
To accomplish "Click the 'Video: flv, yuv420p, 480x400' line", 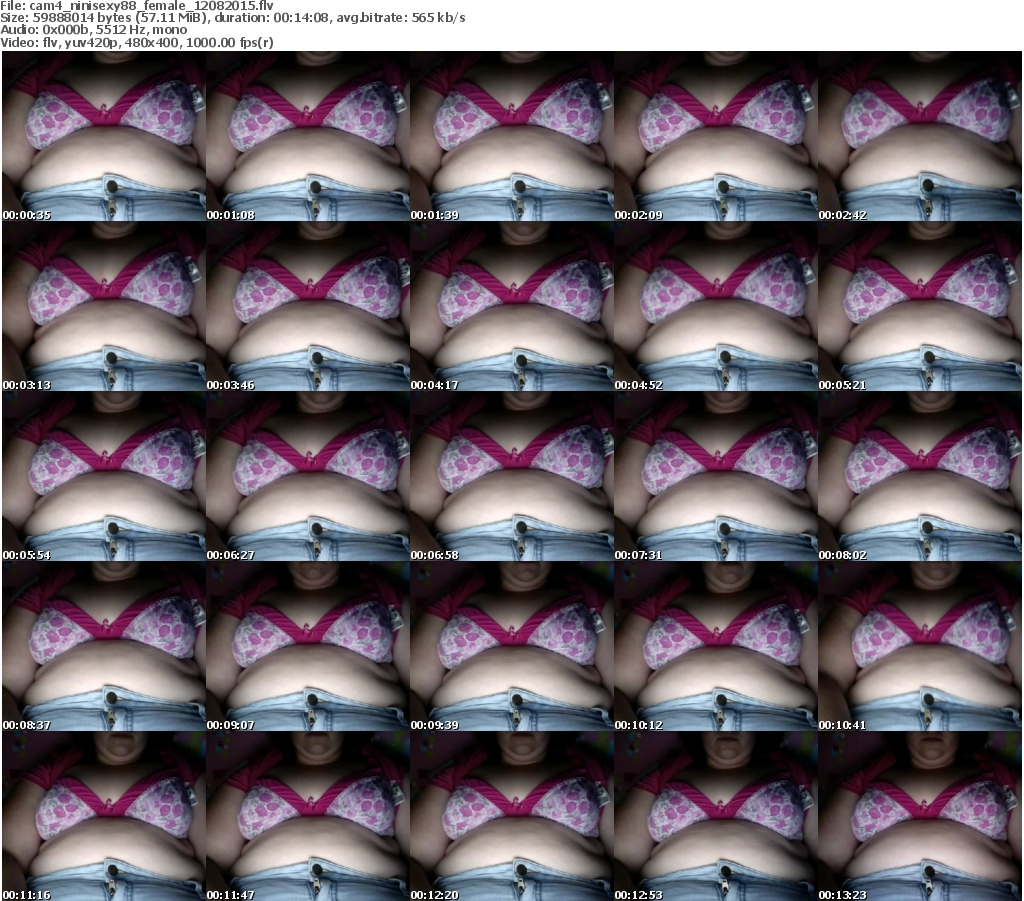I will click(x=136, y=42).
